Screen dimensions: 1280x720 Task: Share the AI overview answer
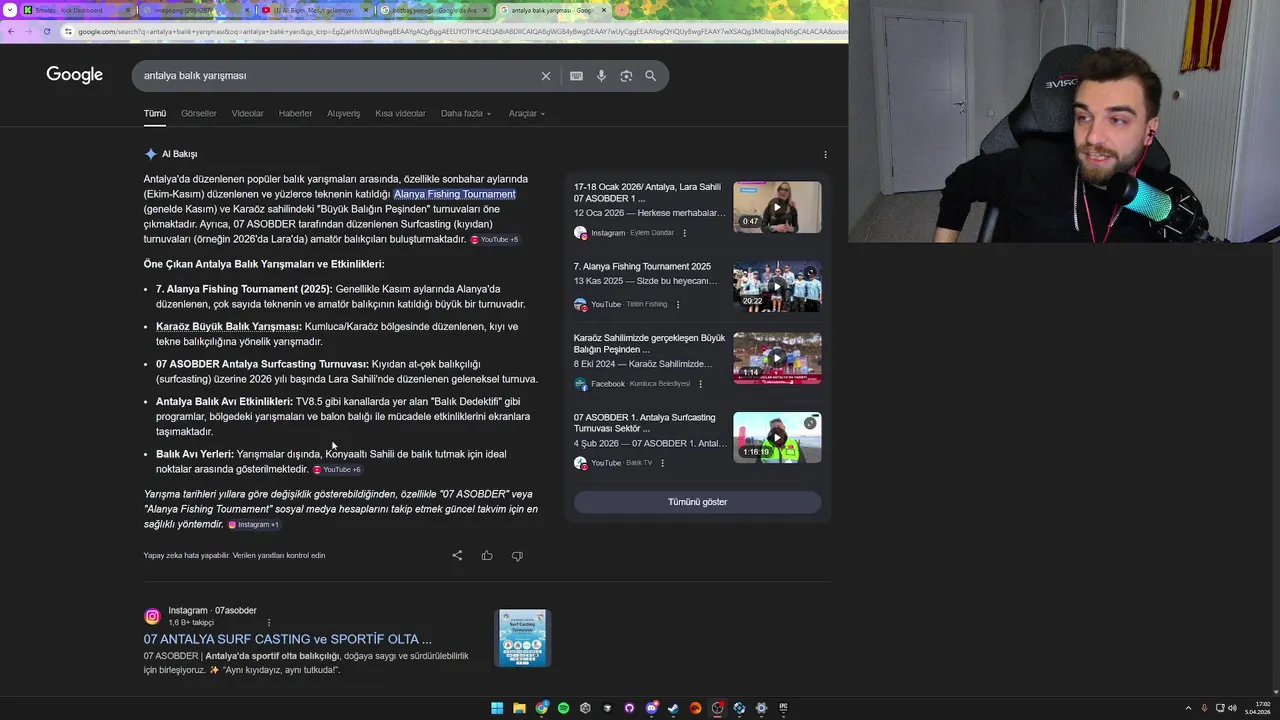(x=457, y=555)
